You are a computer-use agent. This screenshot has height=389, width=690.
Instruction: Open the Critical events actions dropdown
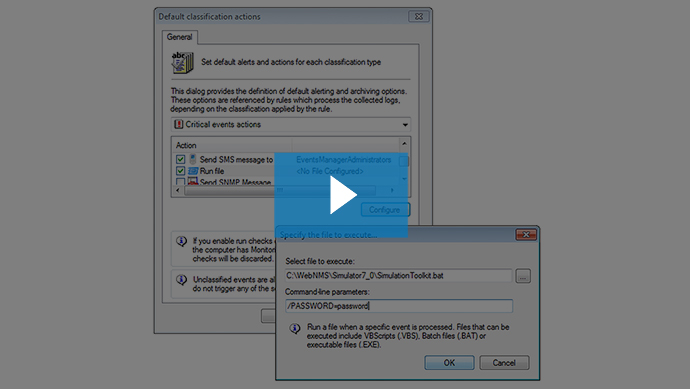coord(291,125)
